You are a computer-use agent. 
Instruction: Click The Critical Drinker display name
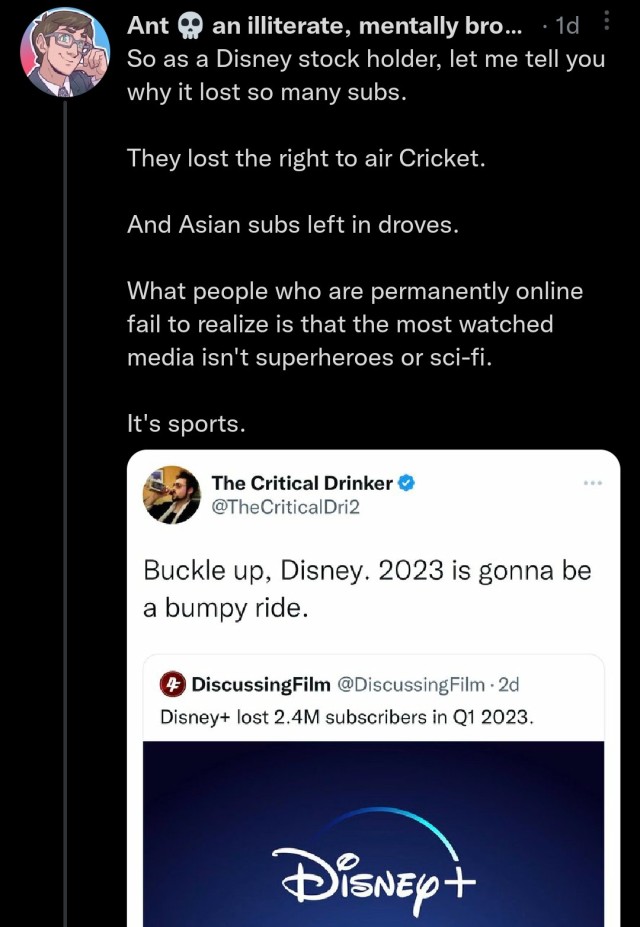pos(302,483)
